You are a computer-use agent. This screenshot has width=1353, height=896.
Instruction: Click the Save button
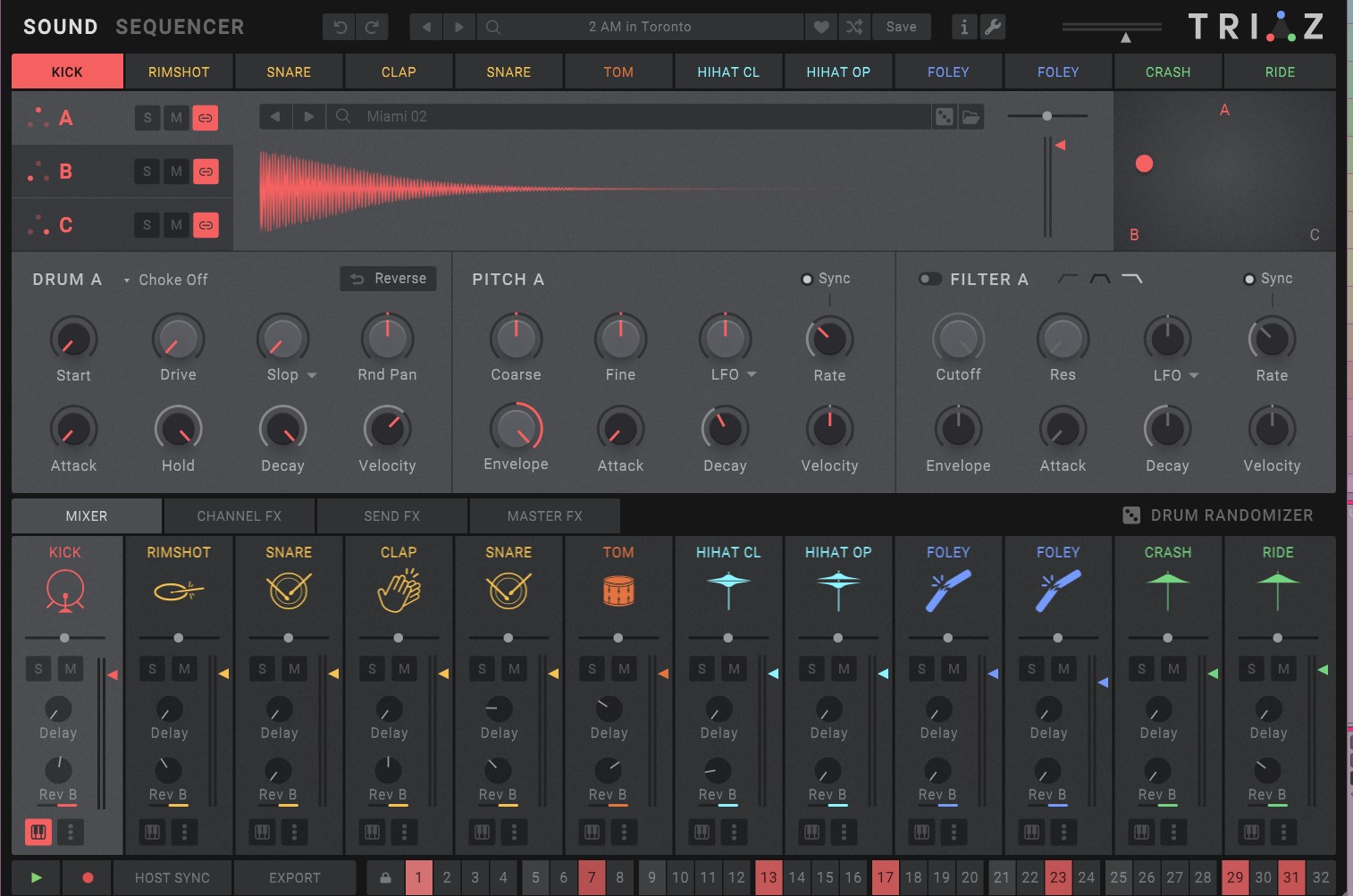[x=901, y=27]
